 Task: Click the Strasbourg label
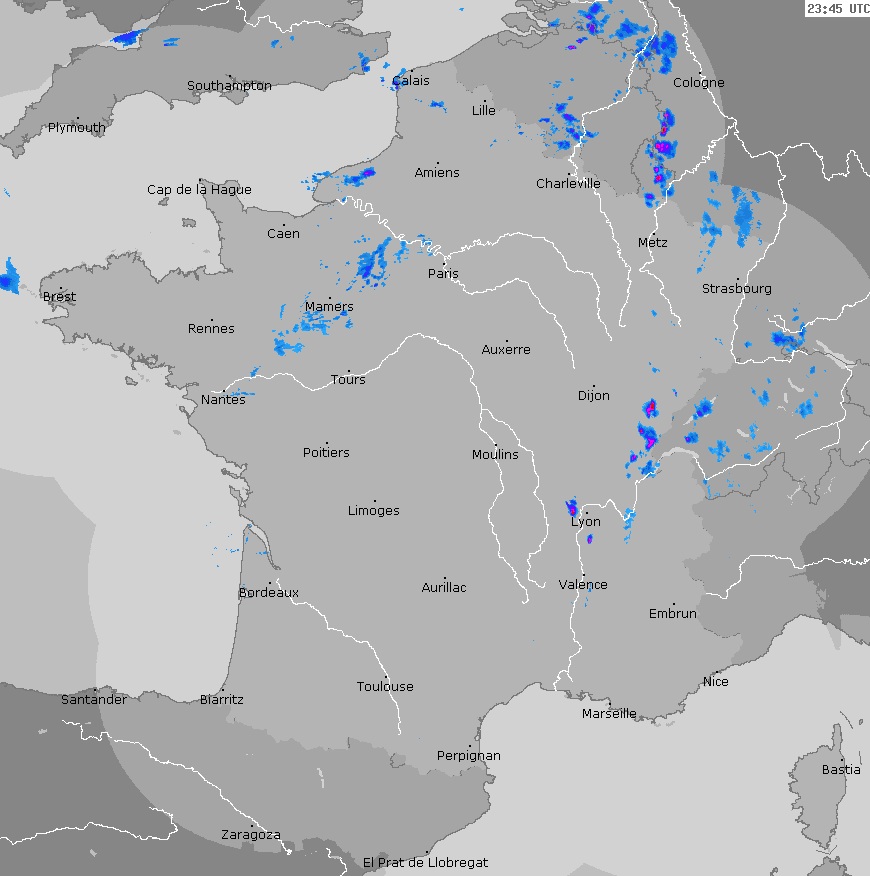736,289
